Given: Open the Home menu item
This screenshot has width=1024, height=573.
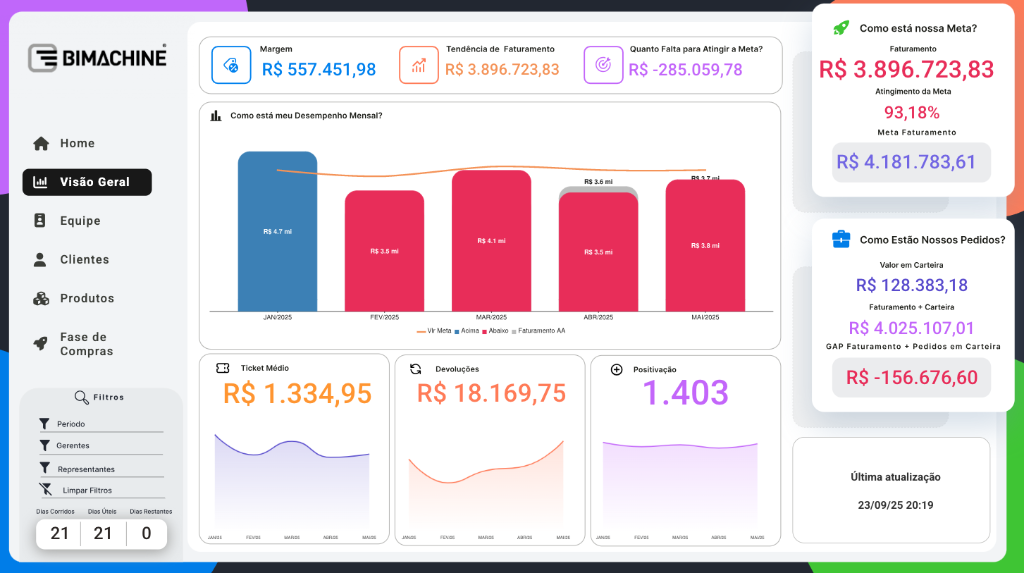Looking at the screenshot, I should tap(76, 143).
